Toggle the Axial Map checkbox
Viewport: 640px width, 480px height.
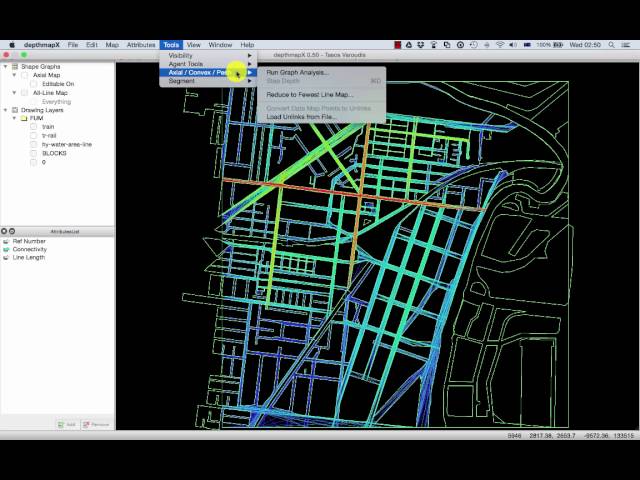pos(24,76)
